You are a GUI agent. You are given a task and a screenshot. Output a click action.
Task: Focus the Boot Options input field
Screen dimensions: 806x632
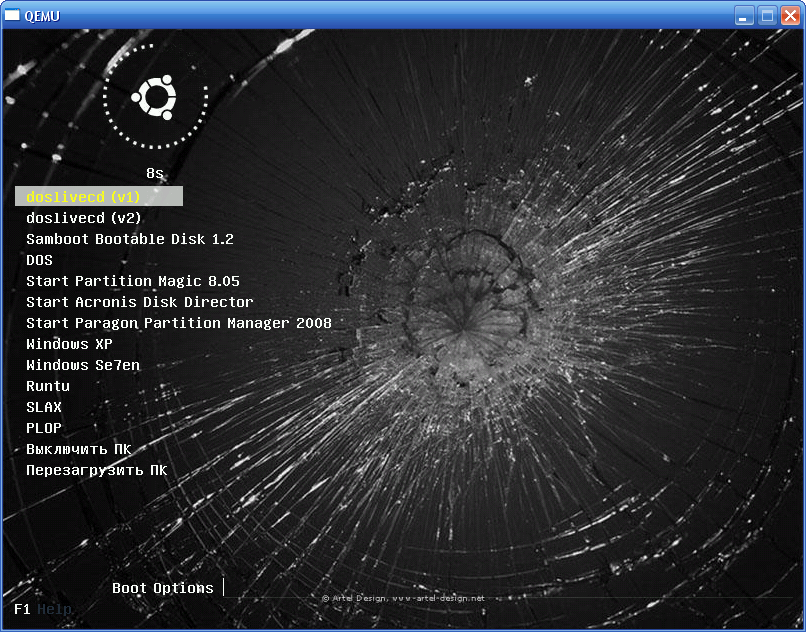[506, 587]
